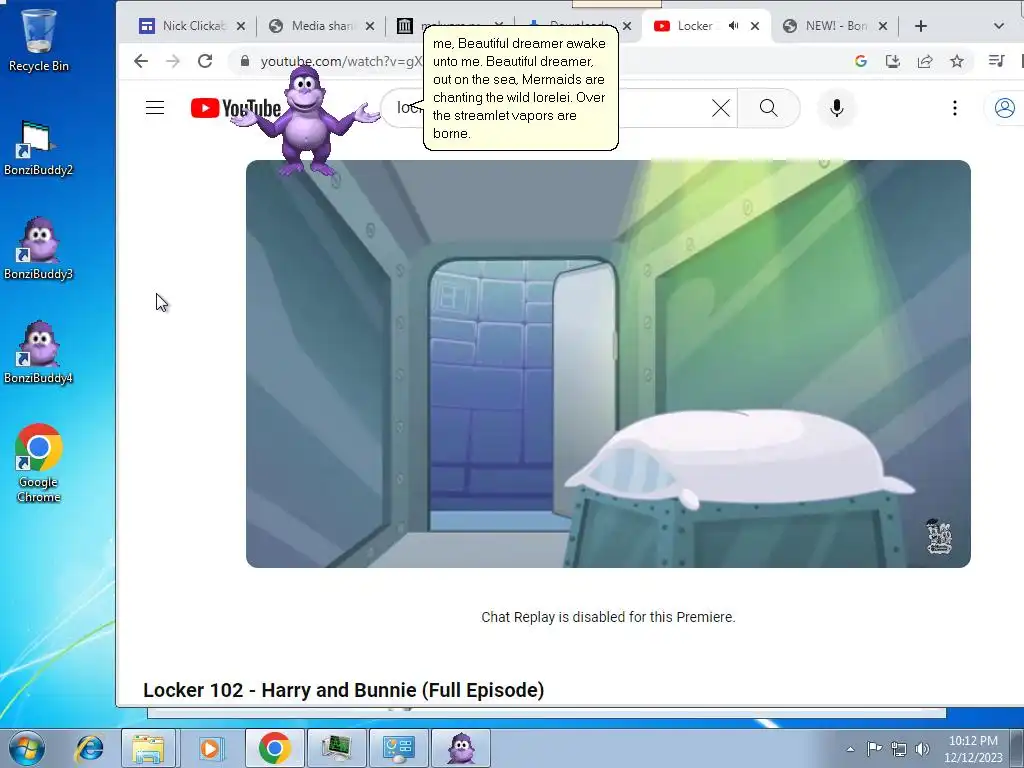Open YouTube settings three-dot menu
Screen dimensions: 1024x768
[955, 108]
